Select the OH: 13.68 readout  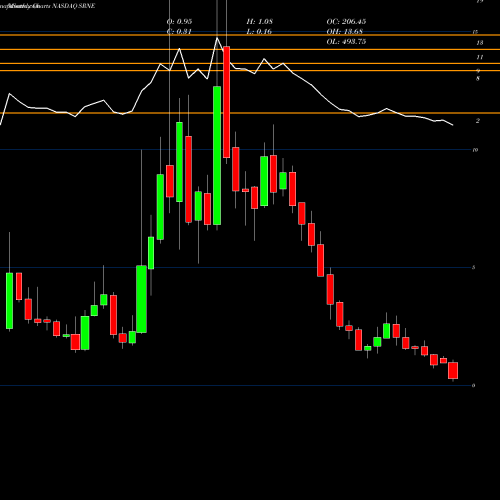(x=345, y=31)
